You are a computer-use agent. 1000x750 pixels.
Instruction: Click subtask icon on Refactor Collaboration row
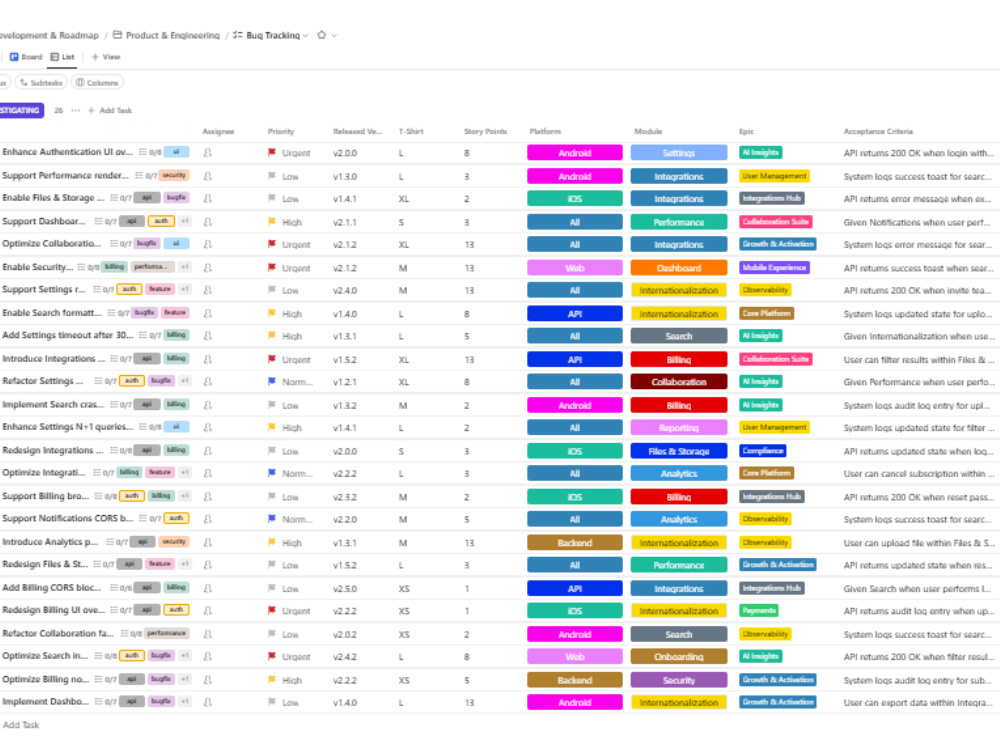tap(124, 634)
